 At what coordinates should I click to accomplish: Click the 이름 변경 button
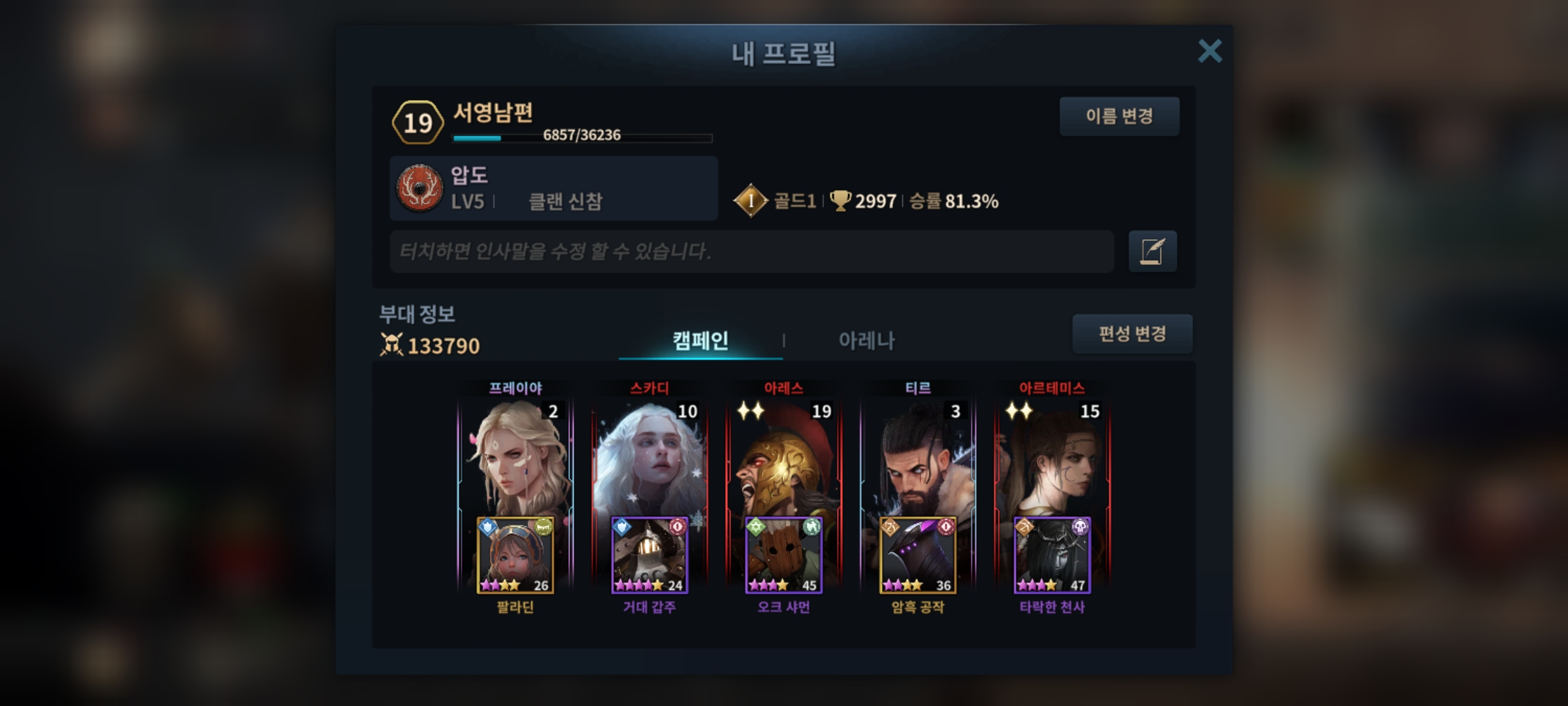pyautogui.click(x=1119, y=116)
